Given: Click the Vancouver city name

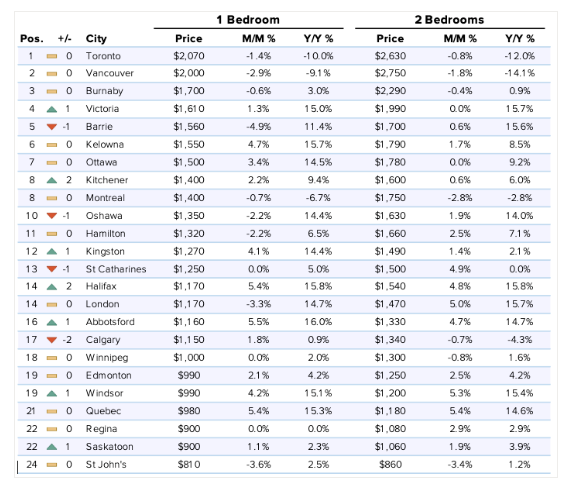Looking at the screenshot, I should pos(109,73).
